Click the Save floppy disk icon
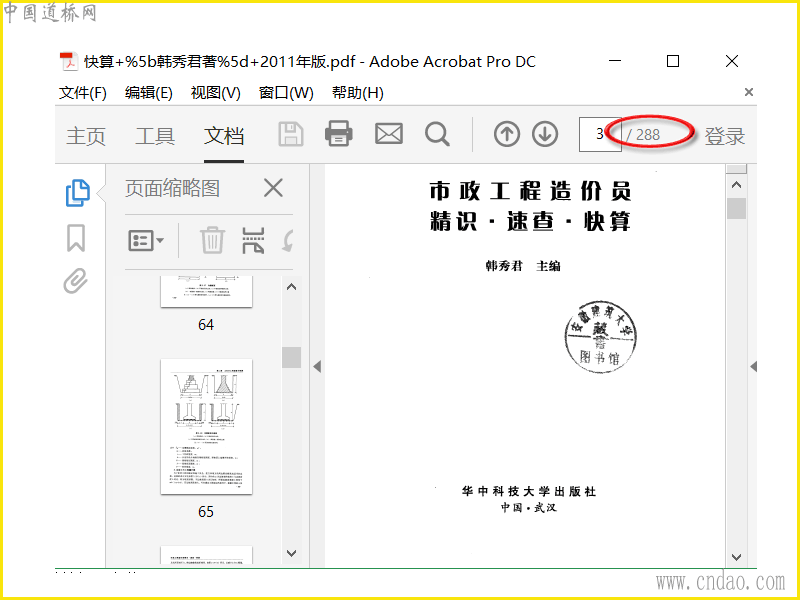Screen dimensions: 800x600 [291, 135]
